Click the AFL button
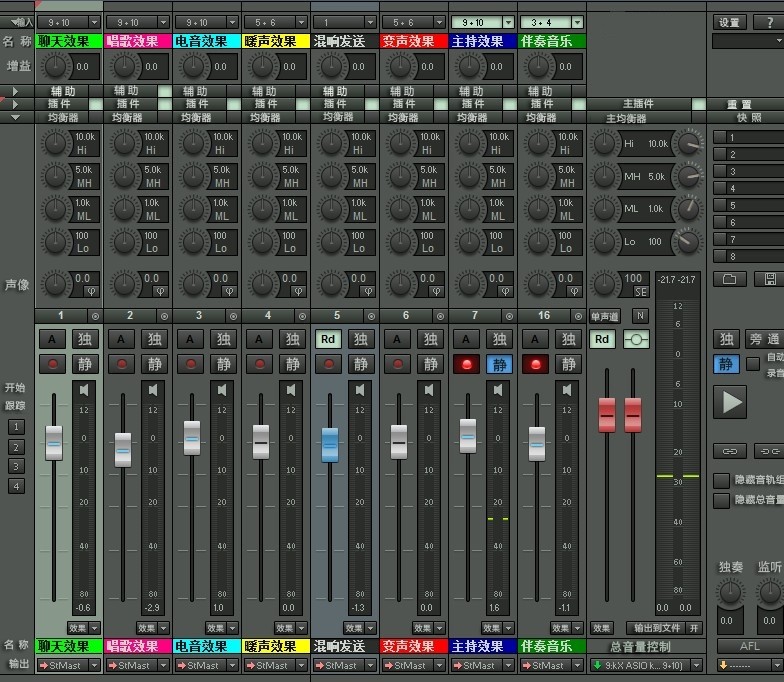 coord(750,646)
